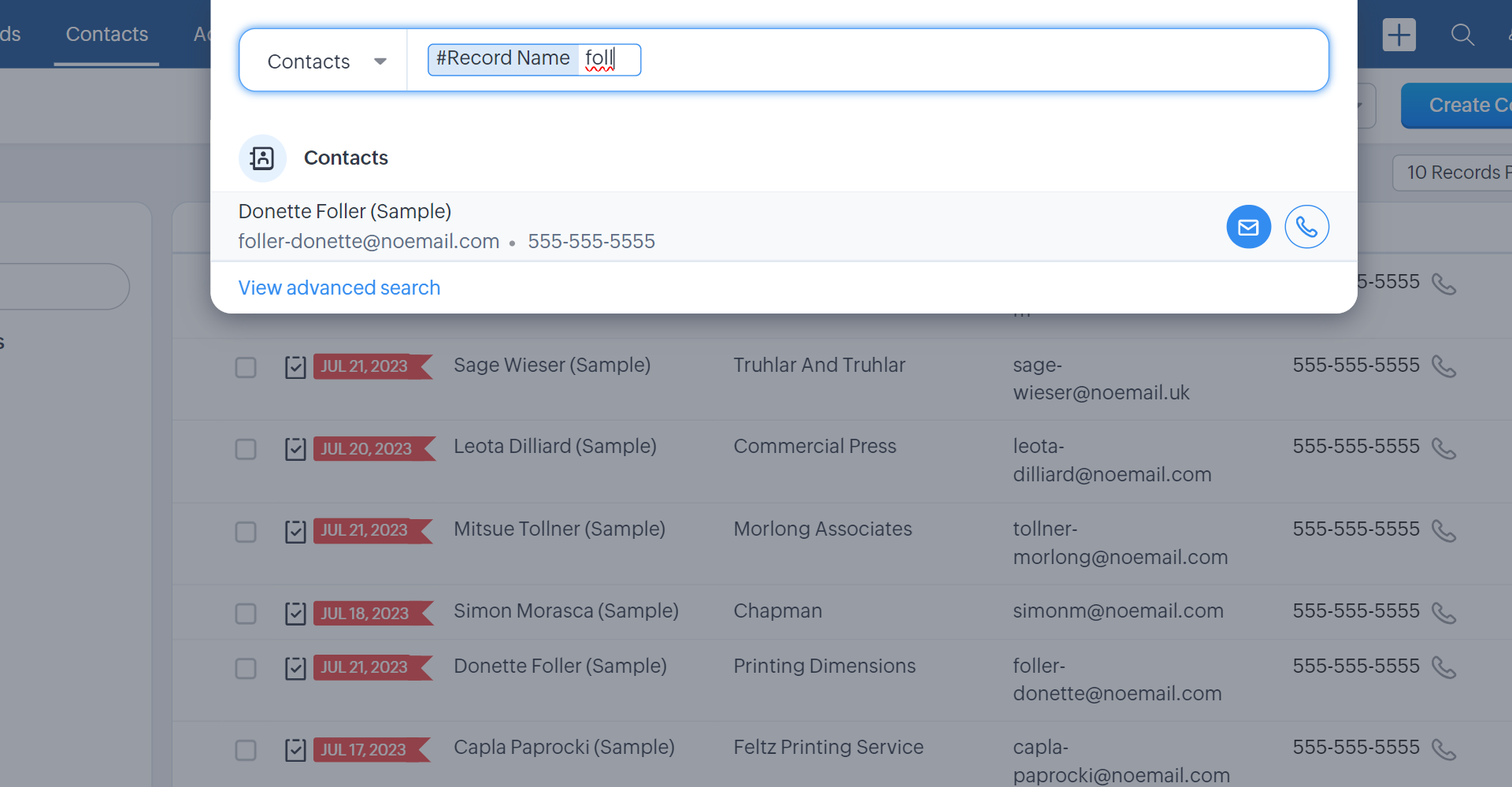The height and width of the screenshot is (787, 1512).
Task: Open the Leota Dilliard (Sample) contact
Action: point(555,446)
